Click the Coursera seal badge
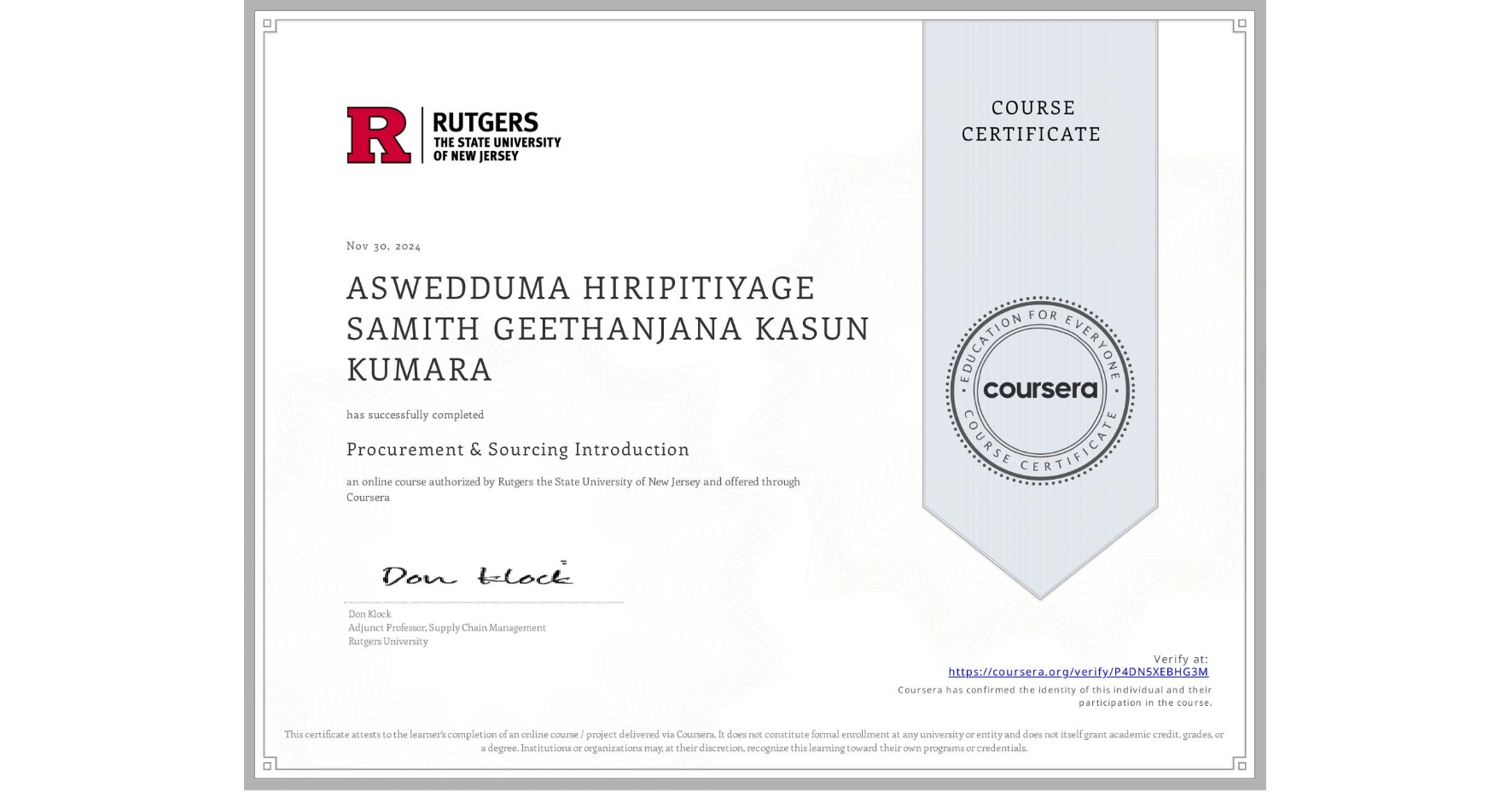The image size is (1512, 792). coord(1039,391)
